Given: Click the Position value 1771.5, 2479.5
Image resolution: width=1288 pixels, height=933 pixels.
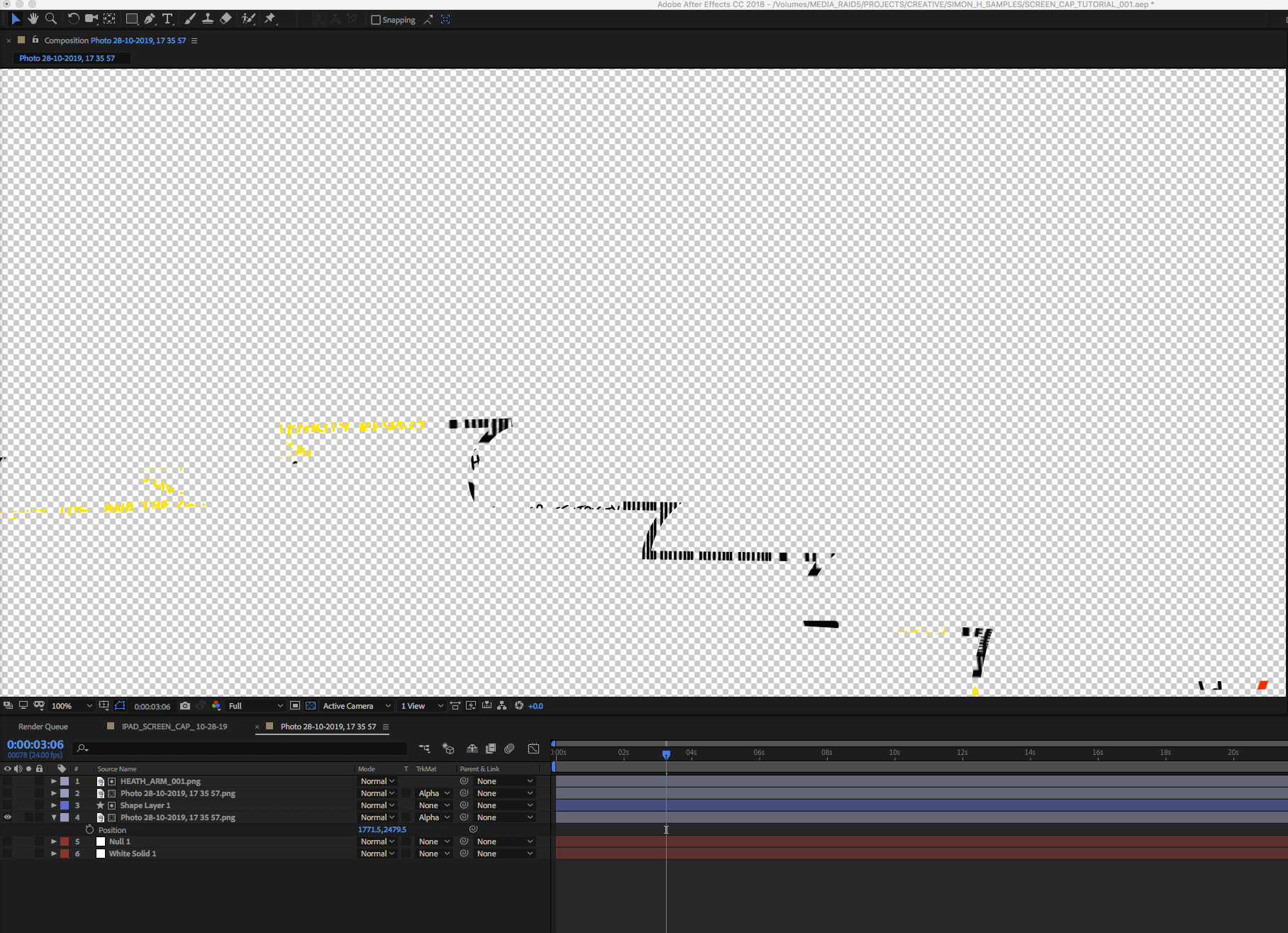Looking at the screenshot, I should click(382, 829).
